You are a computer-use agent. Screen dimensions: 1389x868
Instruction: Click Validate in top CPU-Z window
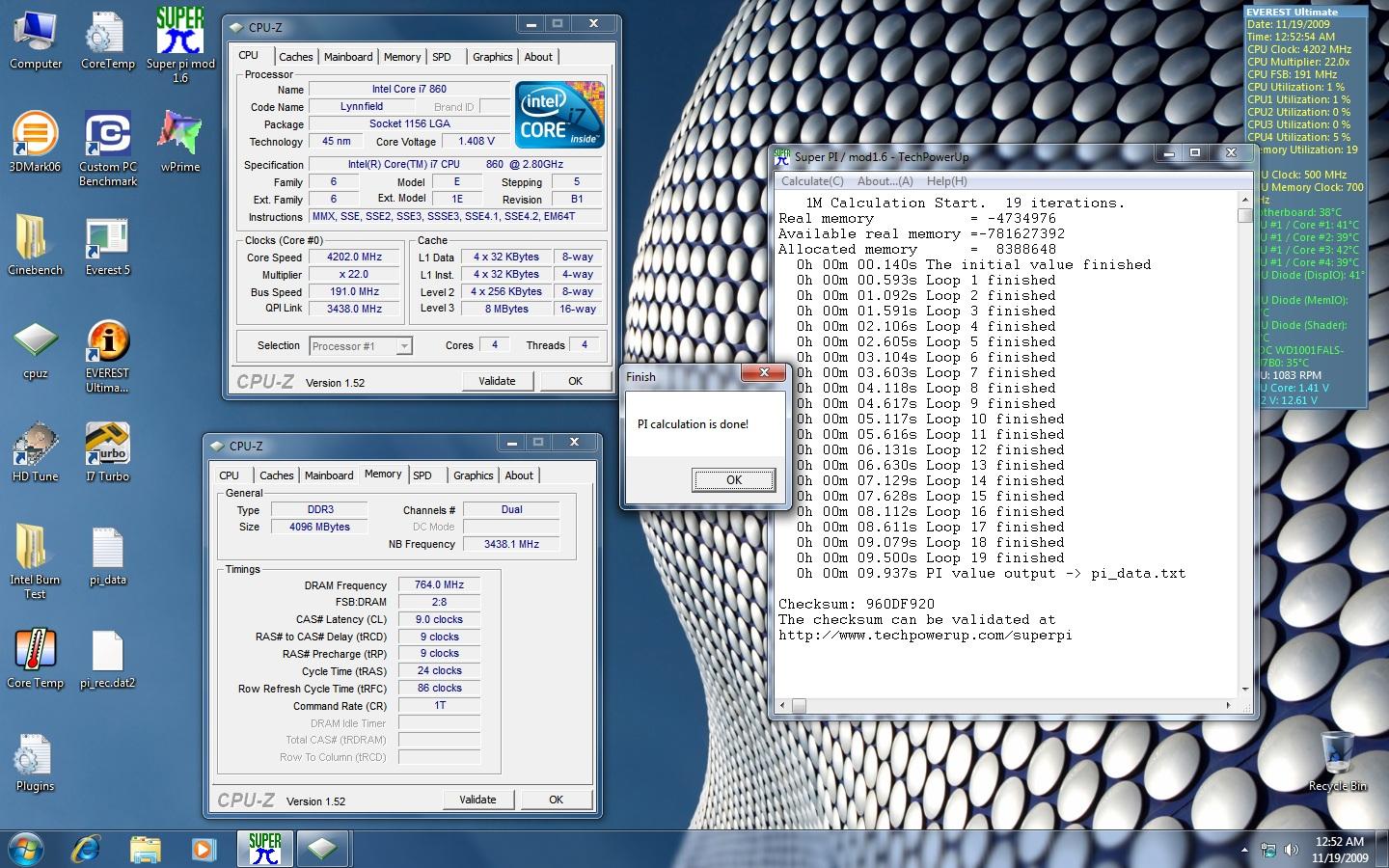point(497,381)
